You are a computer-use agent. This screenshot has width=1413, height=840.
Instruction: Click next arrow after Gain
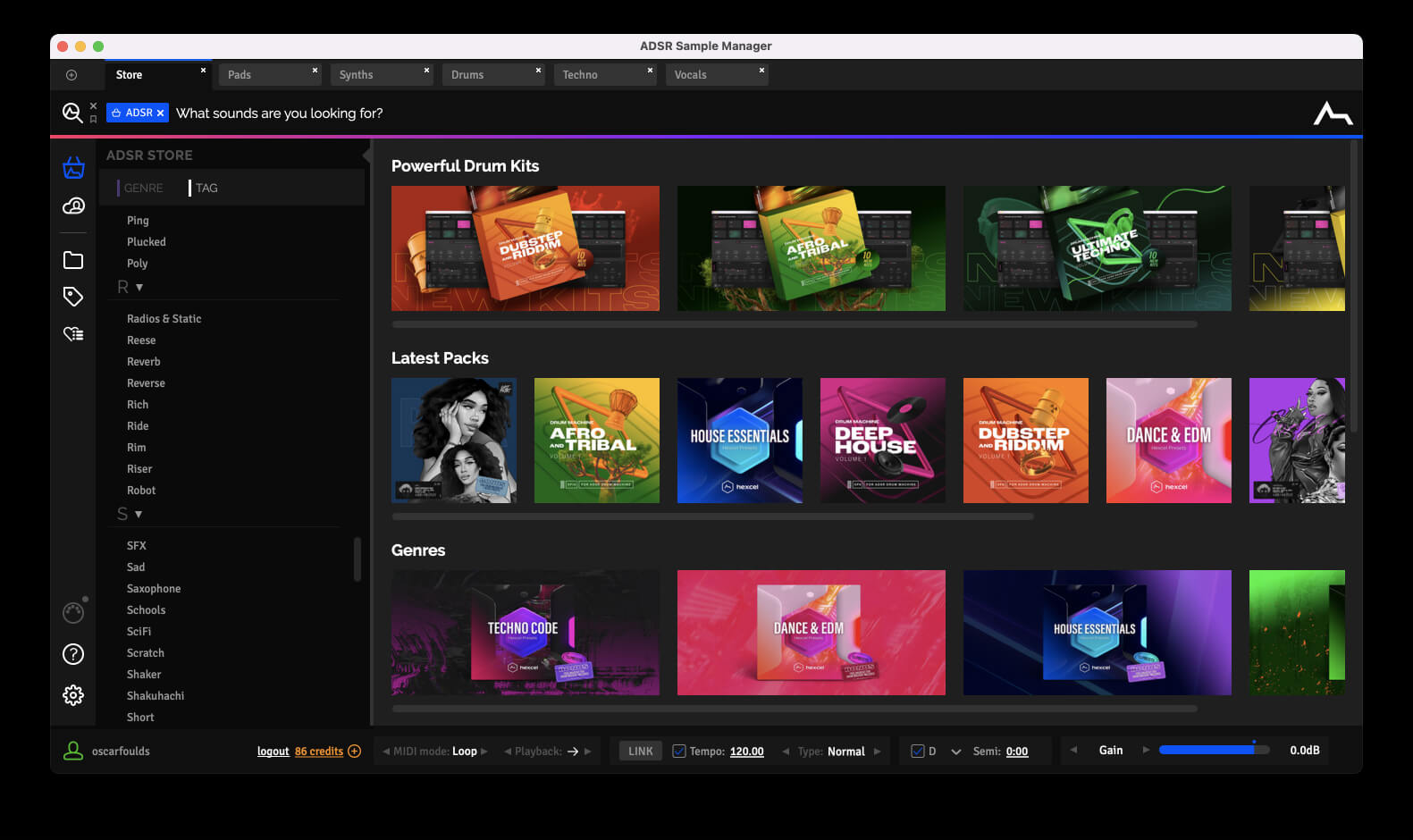point(1146,750)
